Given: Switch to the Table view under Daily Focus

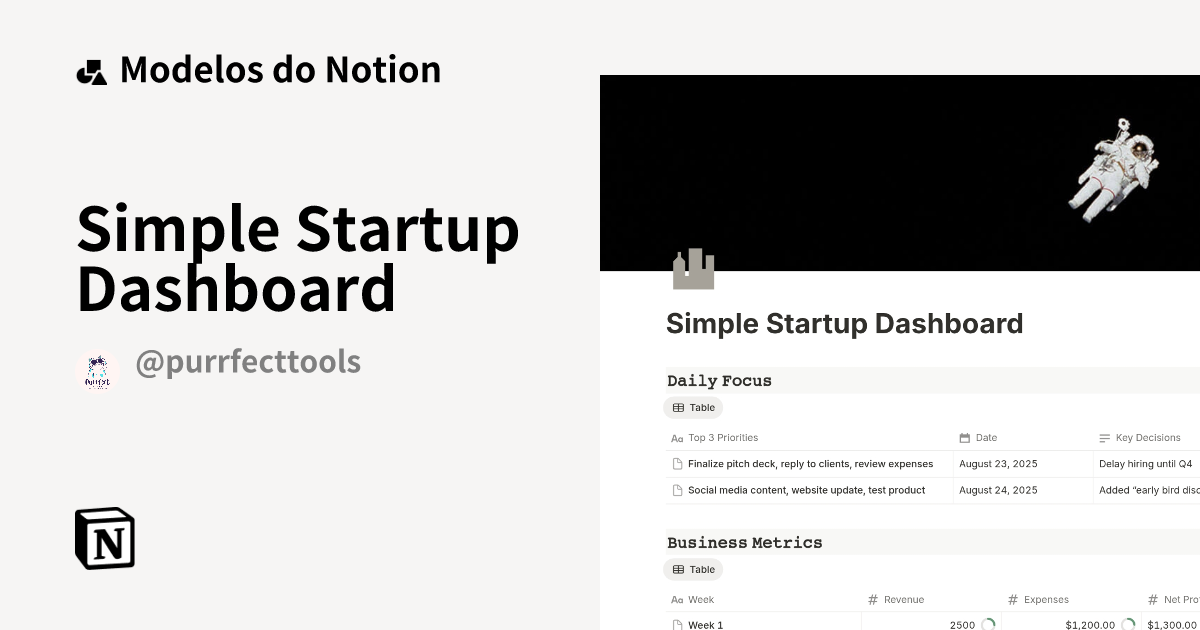Looking at the screenshot, I should [693, 407].
